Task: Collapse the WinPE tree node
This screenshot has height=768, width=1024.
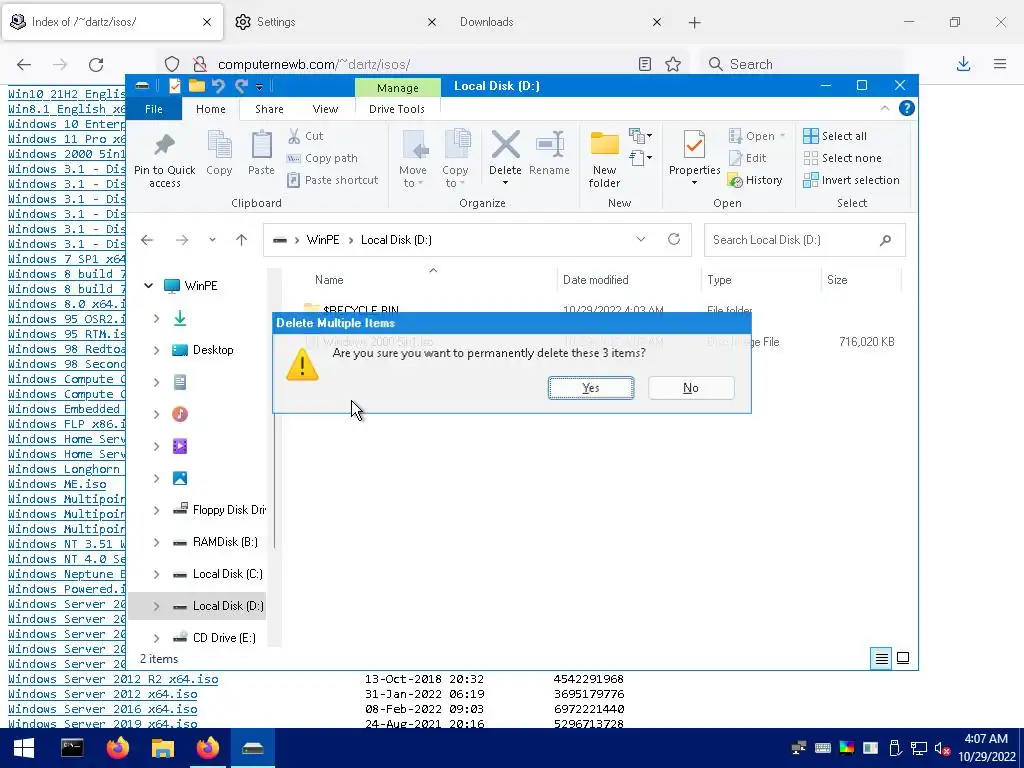Action: (149, 285)
